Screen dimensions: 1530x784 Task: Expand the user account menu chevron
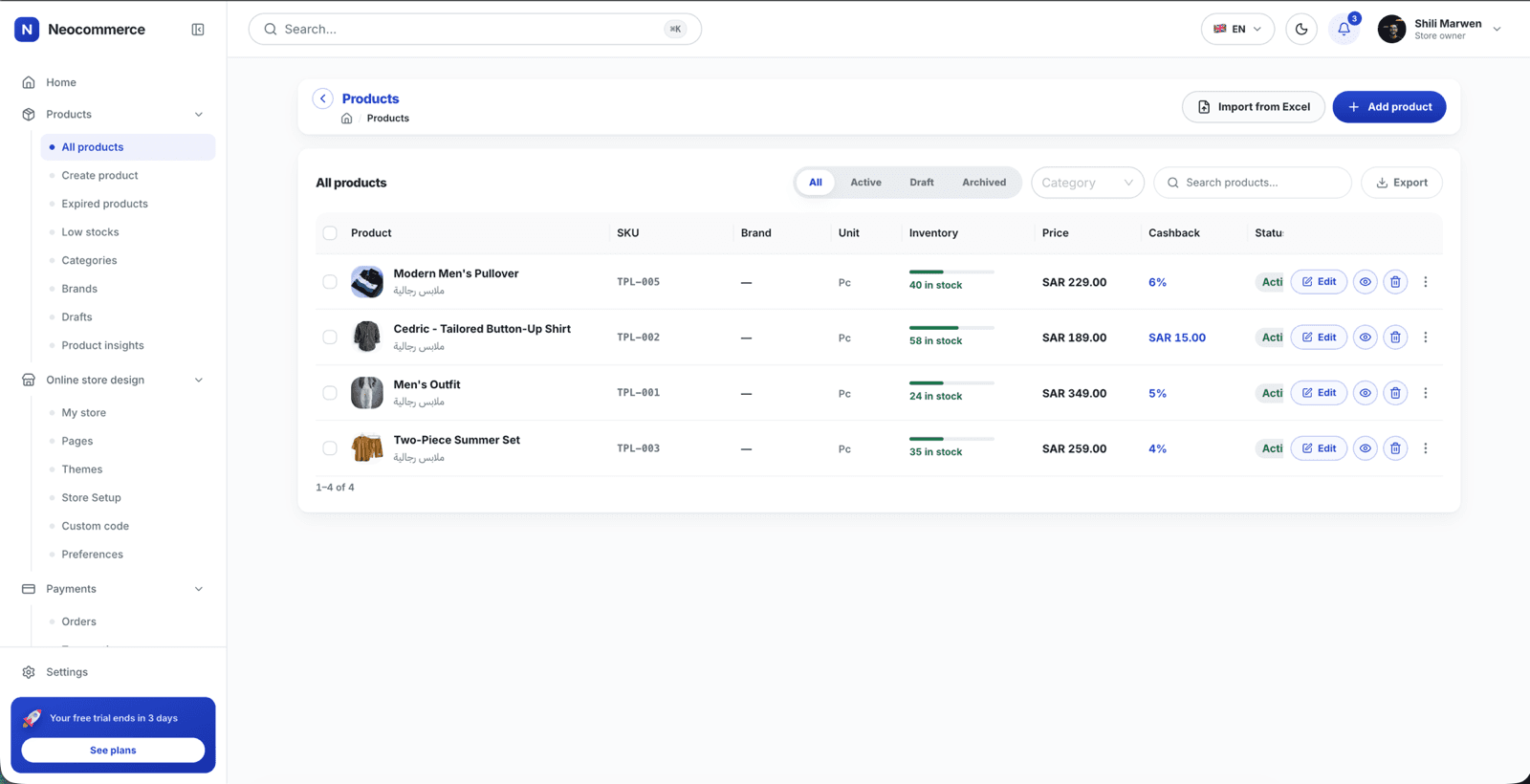tap(1497, 30)
